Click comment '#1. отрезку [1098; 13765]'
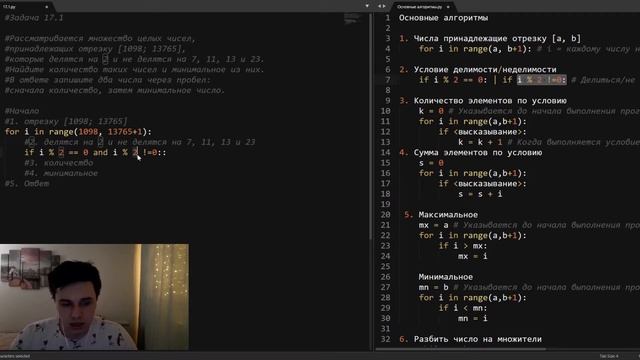Image resolution: width=640 pixels, height=360 pixels. click(x=66, y=122)
